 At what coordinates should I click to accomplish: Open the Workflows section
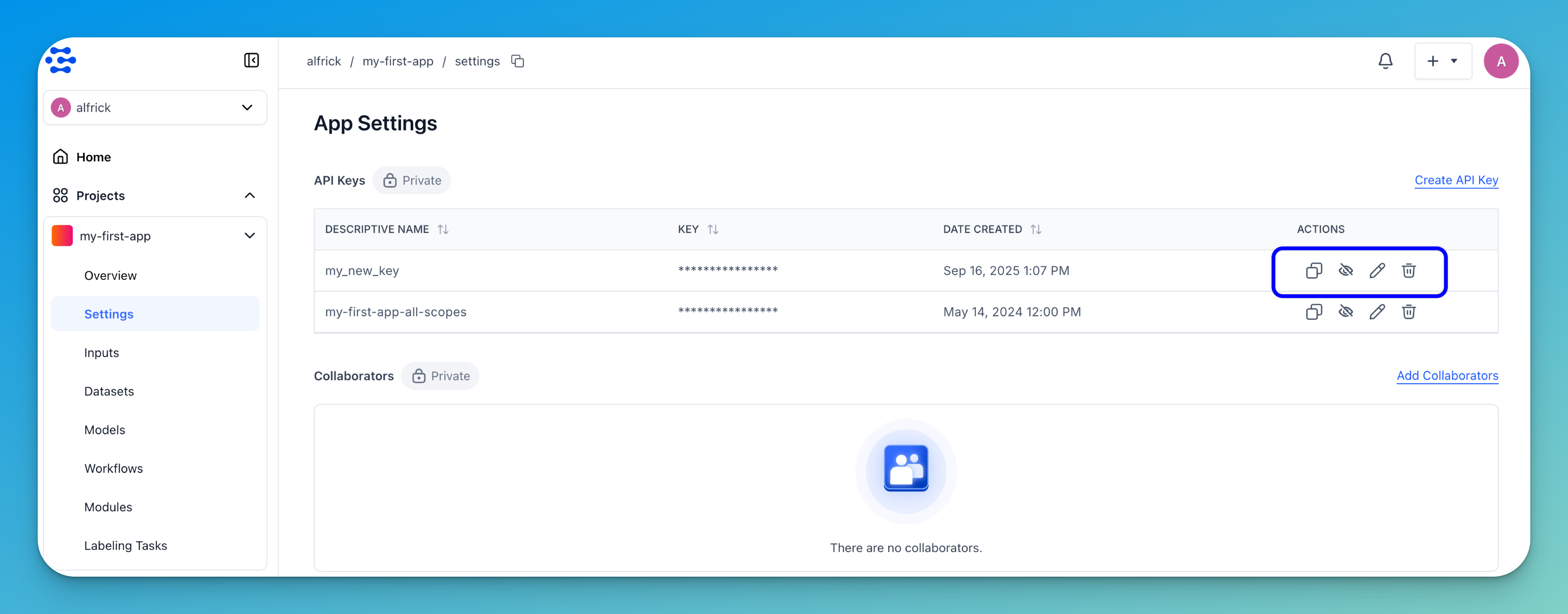click(x=114, y=468)
